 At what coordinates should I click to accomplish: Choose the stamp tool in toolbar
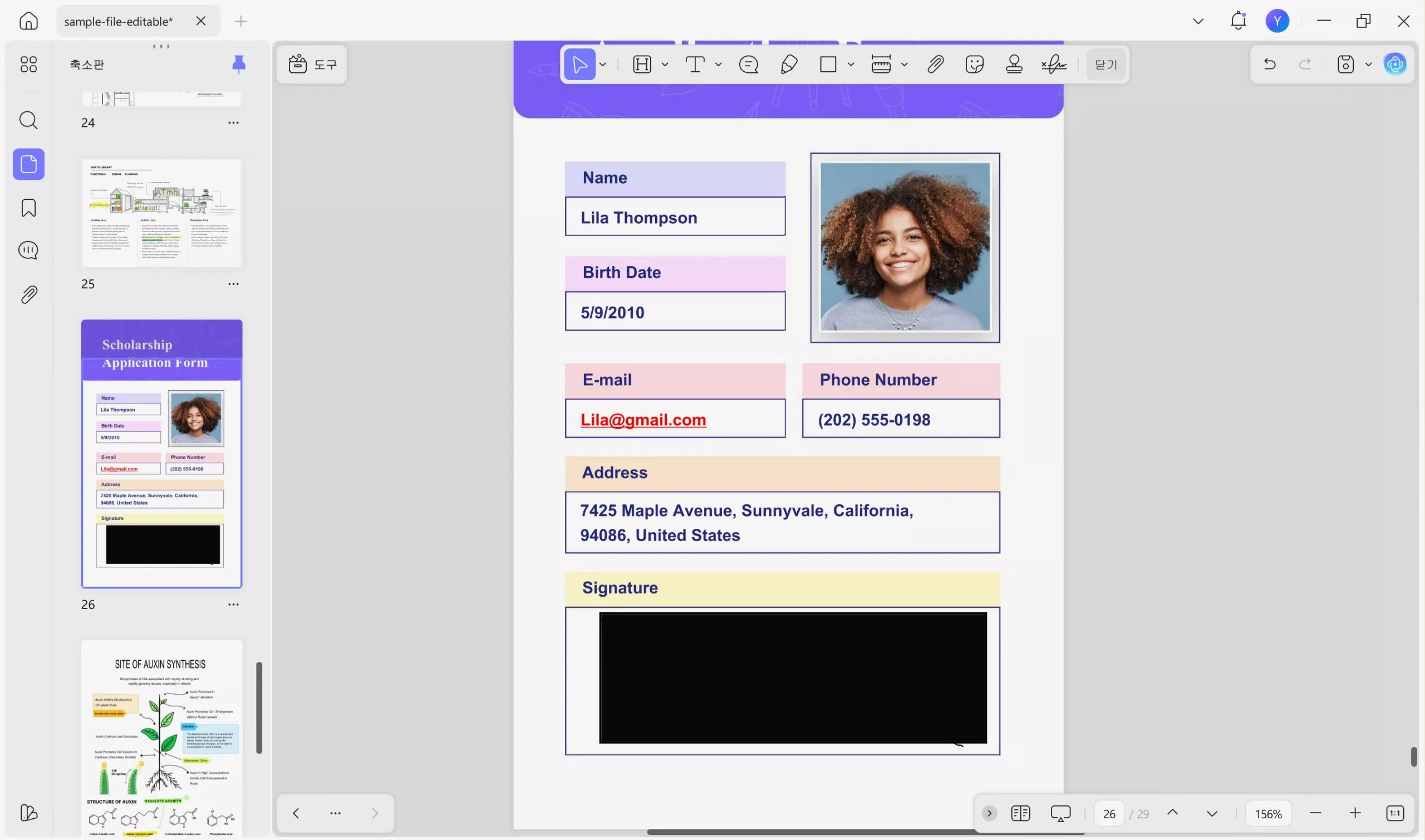tap(1014, 65)
